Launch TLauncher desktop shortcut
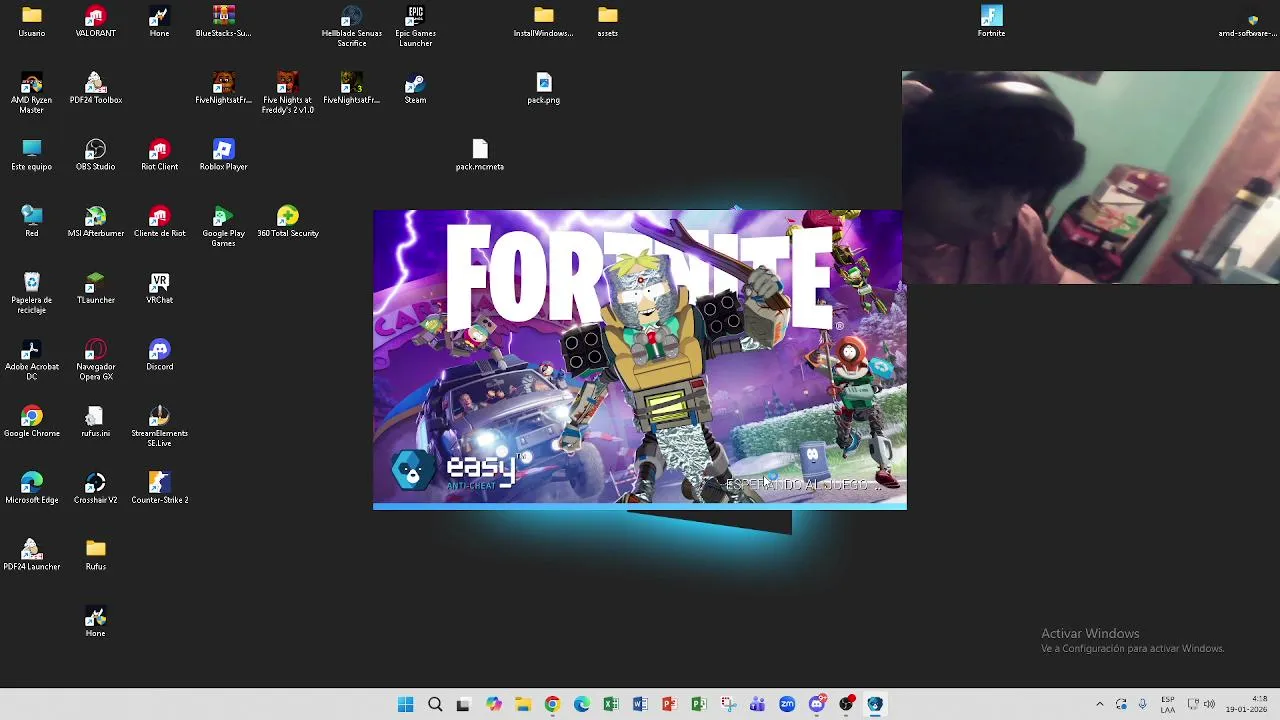 (x=95, y=288)
